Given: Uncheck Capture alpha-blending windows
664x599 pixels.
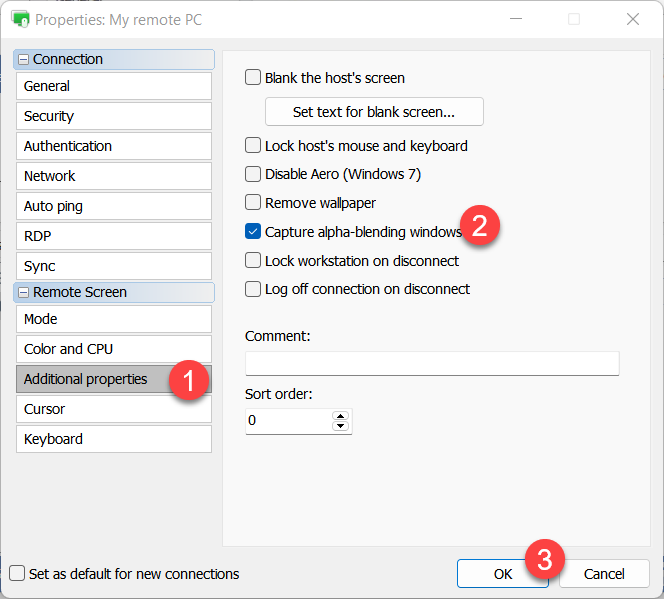Looking at the screenshot, I should click(x=253, y=232).
